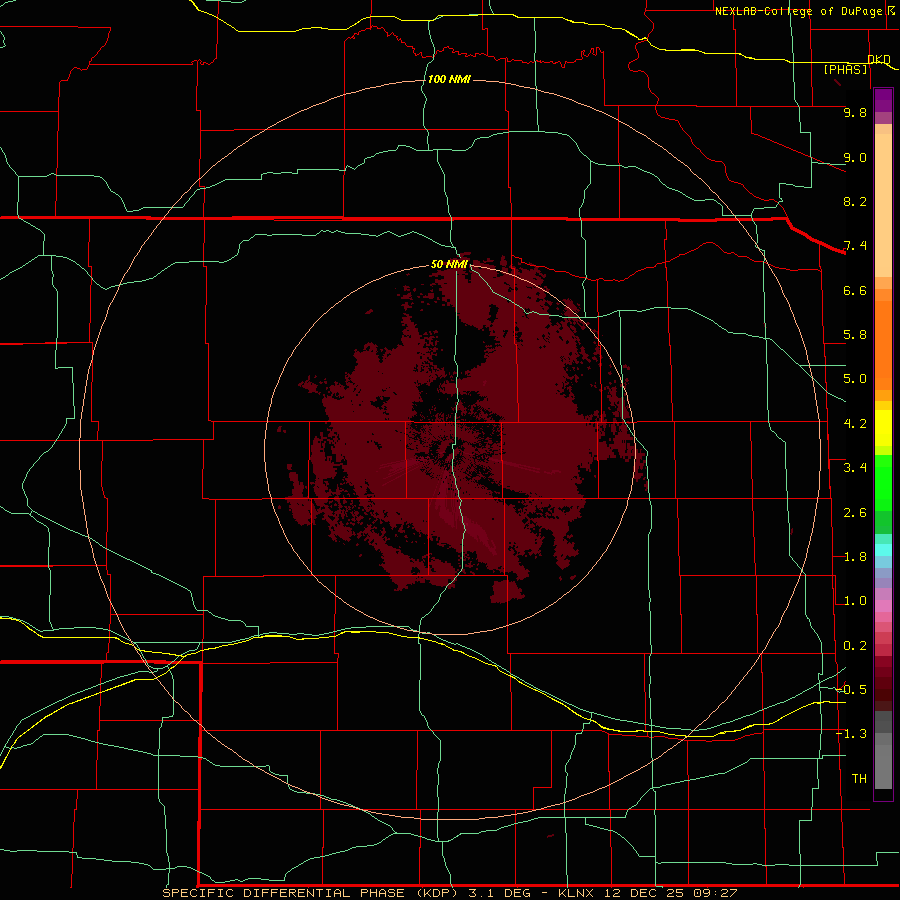Click the -0.5 value on color scale

tap(851, 690)
